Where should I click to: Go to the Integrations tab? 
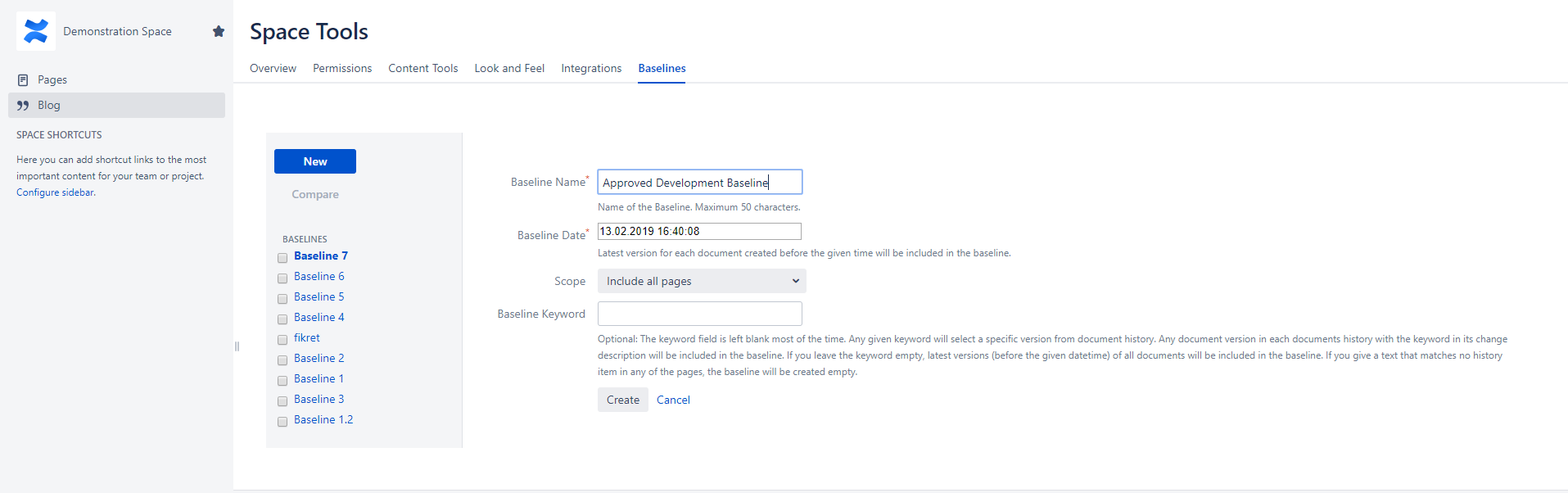pyautogui.click(x=591, y=68)
